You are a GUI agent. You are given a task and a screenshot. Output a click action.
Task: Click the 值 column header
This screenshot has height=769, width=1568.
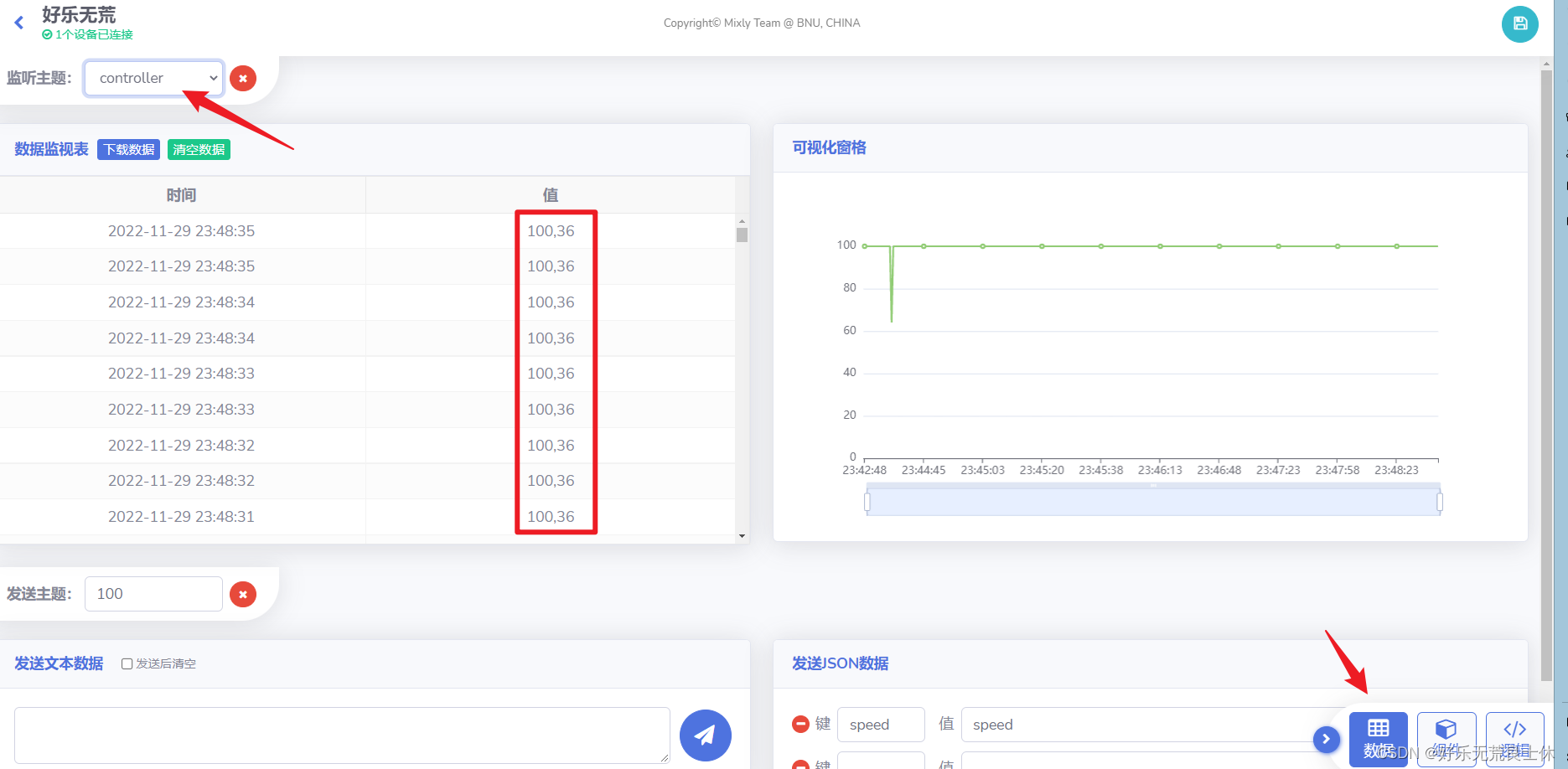coord(551,195)
